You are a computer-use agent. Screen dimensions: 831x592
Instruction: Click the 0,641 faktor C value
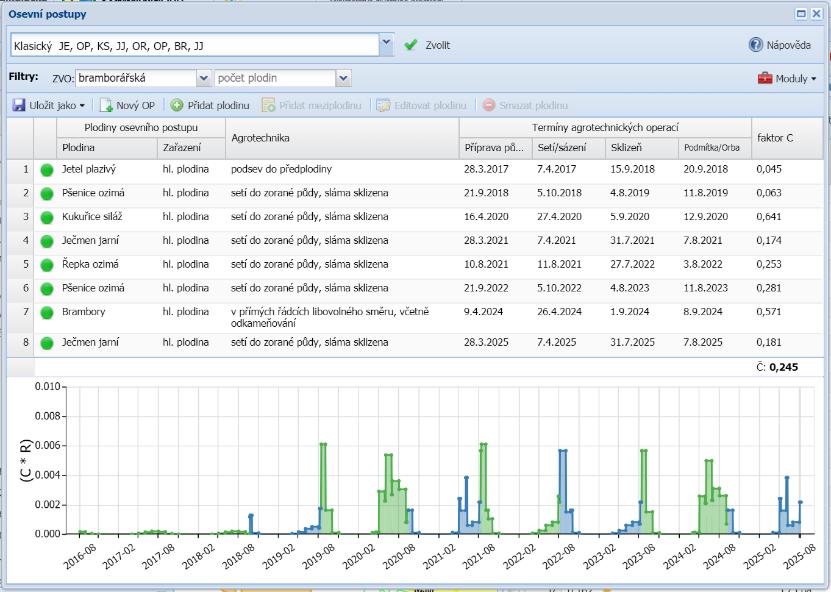[x=769, y=217]
